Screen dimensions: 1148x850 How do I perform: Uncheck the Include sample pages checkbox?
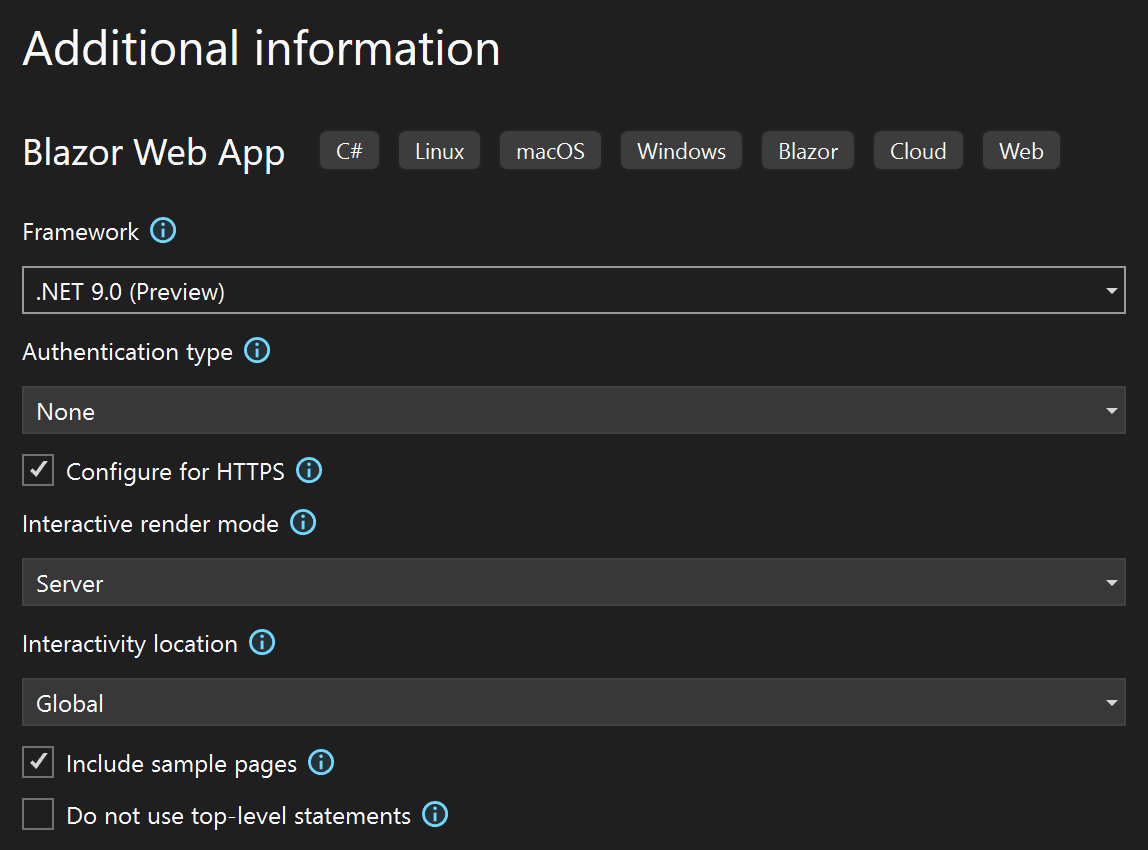tap(38, 762)
